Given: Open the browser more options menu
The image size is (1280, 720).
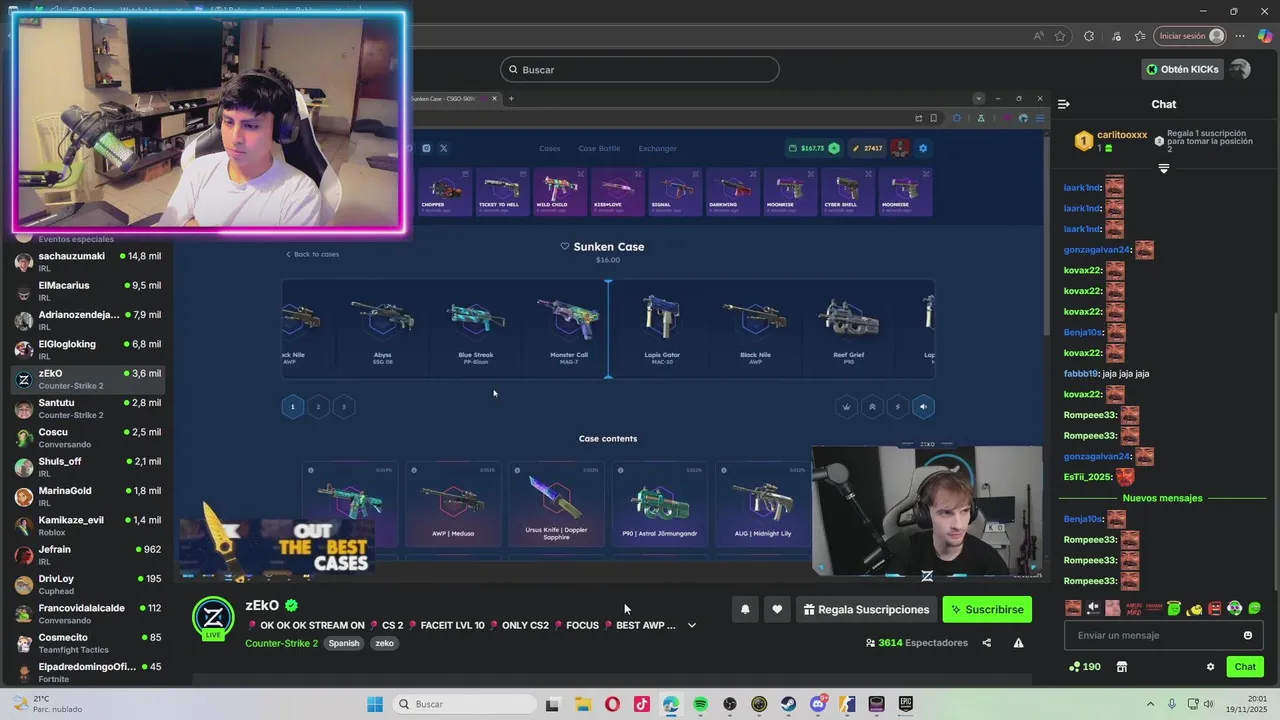Looking at the screenshot, I should (1241, 36).
